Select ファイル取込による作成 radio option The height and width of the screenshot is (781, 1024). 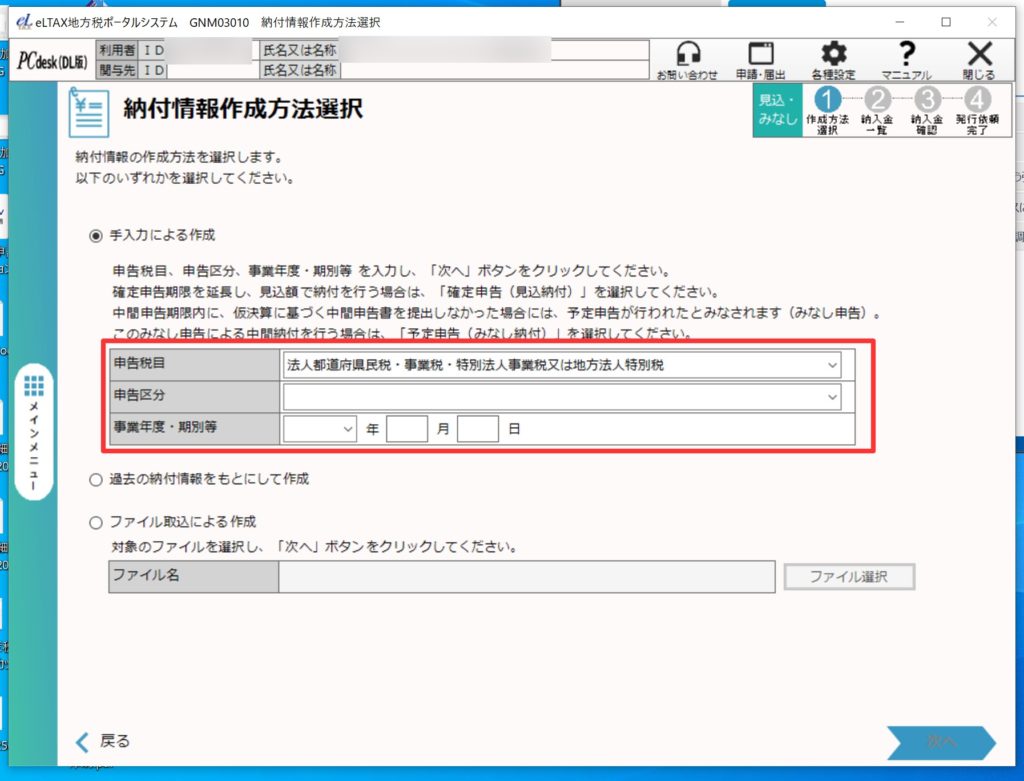(96, 522)
